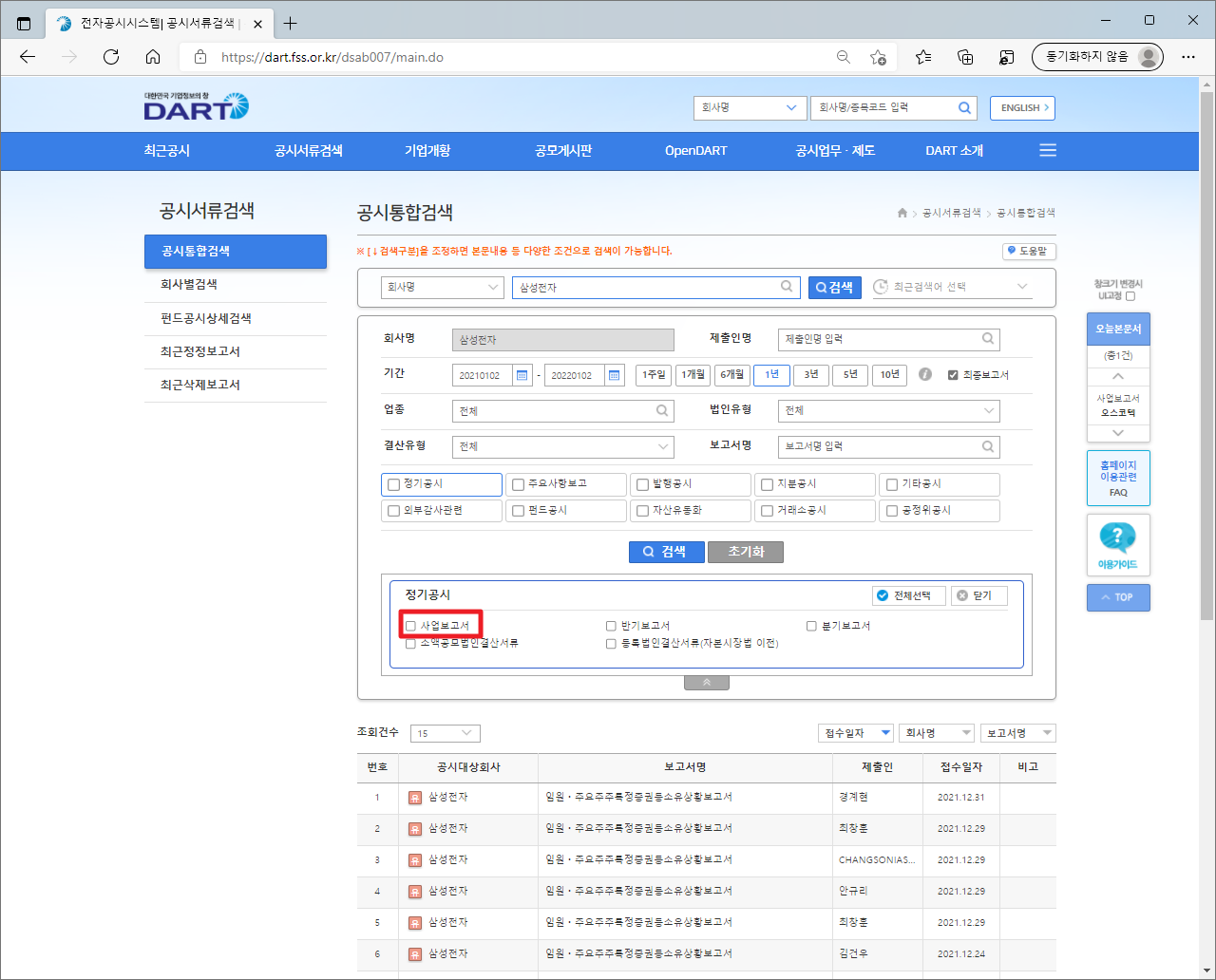Click the magnifier icon in 보고서명 field
The width and height of the screenshot is (1216, 980).
coord(988,446)
